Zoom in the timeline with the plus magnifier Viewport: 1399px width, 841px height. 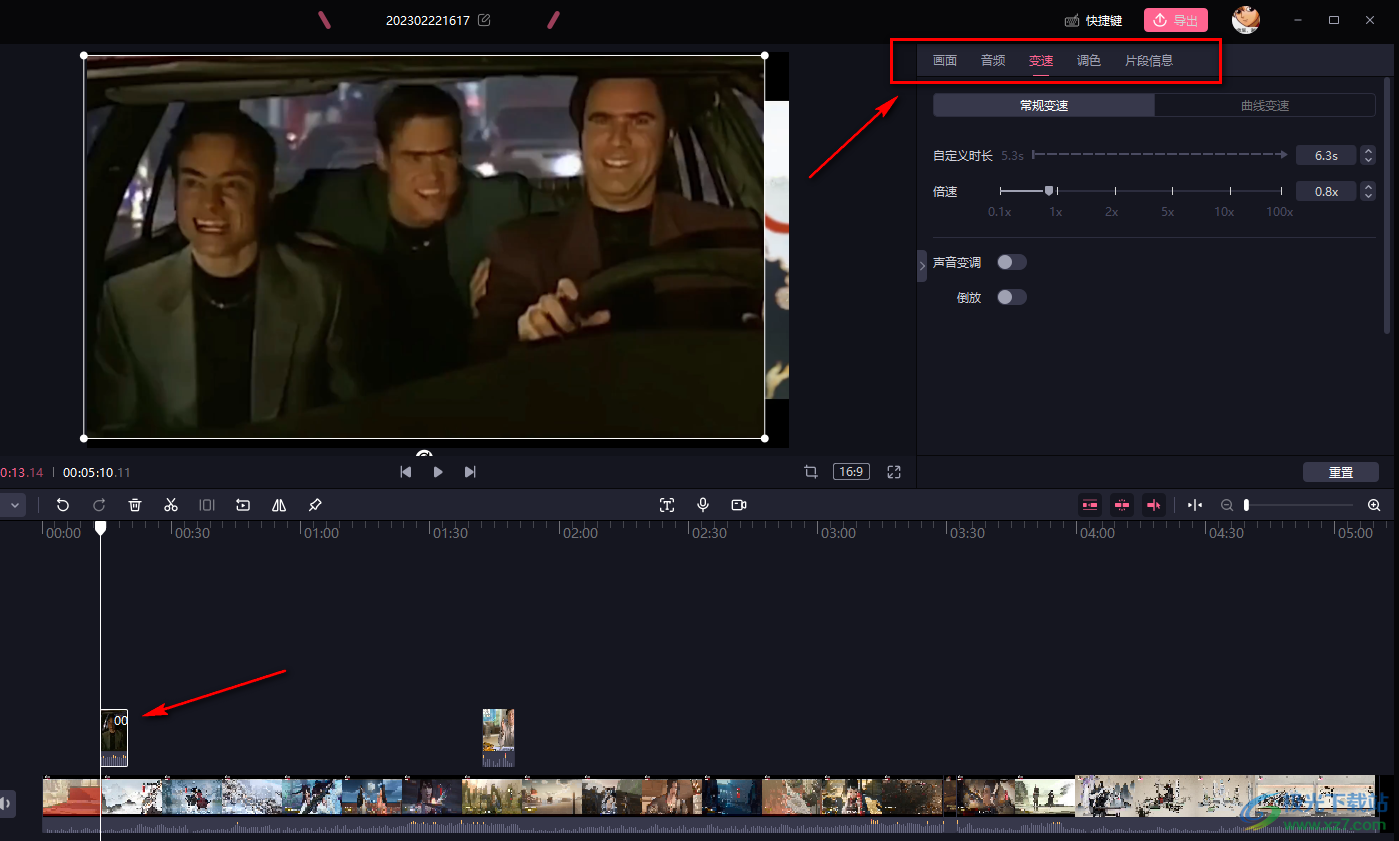pyautogui.click(x=1374, y=505)
